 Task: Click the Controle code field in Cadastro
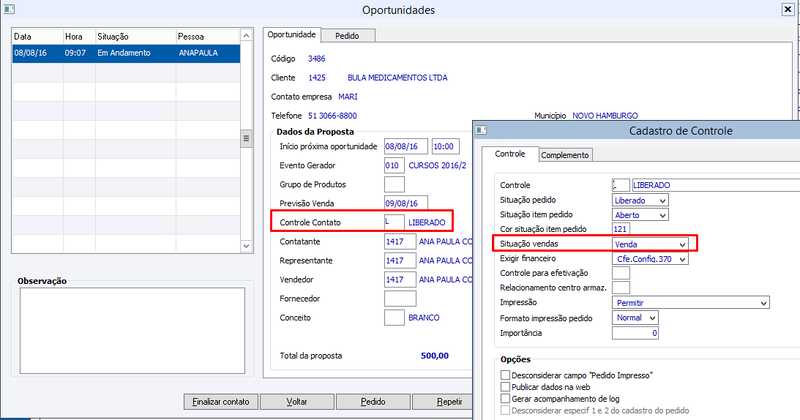pyautogui.click(x=620, y=185)
